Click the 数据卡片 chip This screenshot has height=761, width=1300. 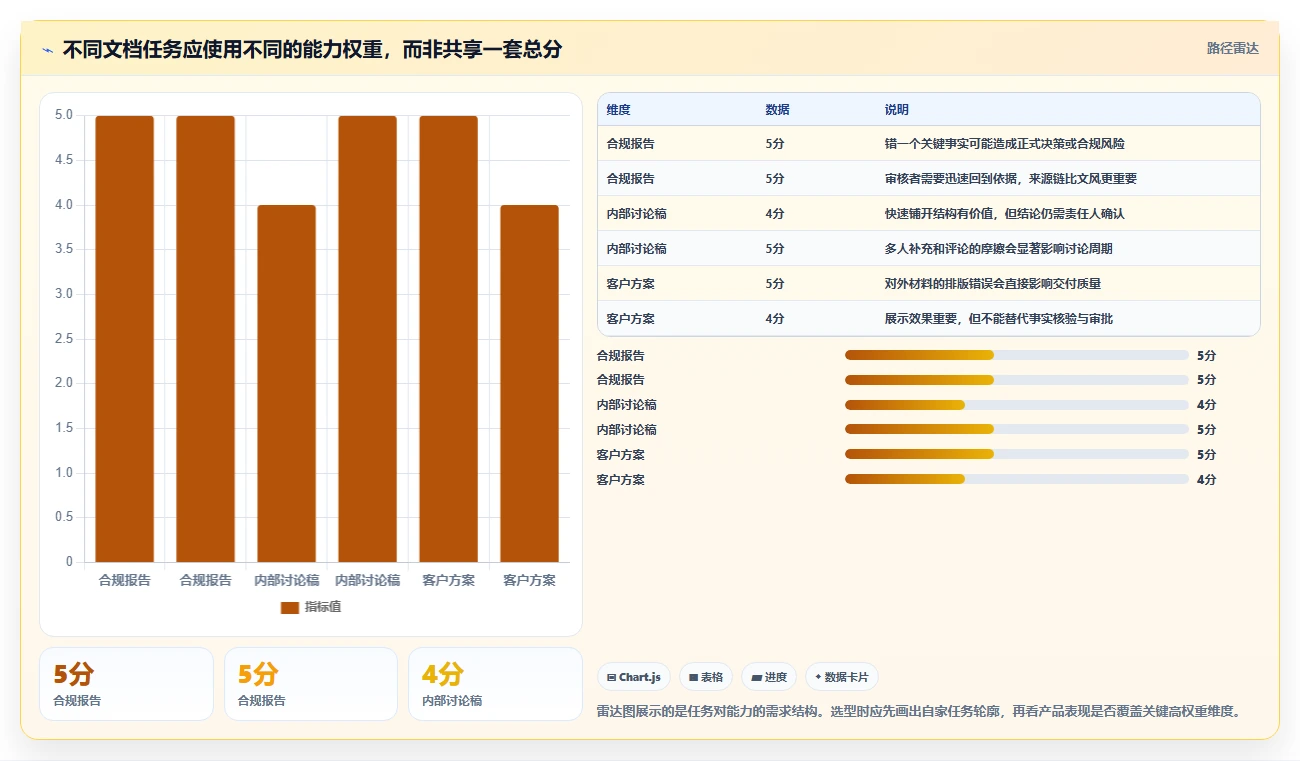click(x=842, y=677)
